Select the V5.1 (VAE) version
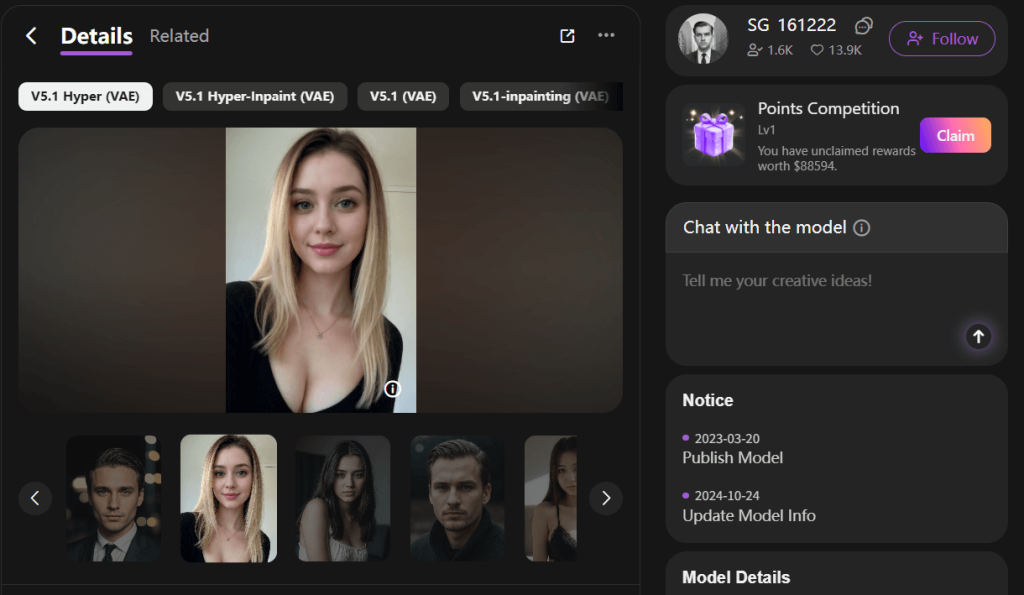The height and width of the screenshot is (595, 1024). [x=403, y=97]
